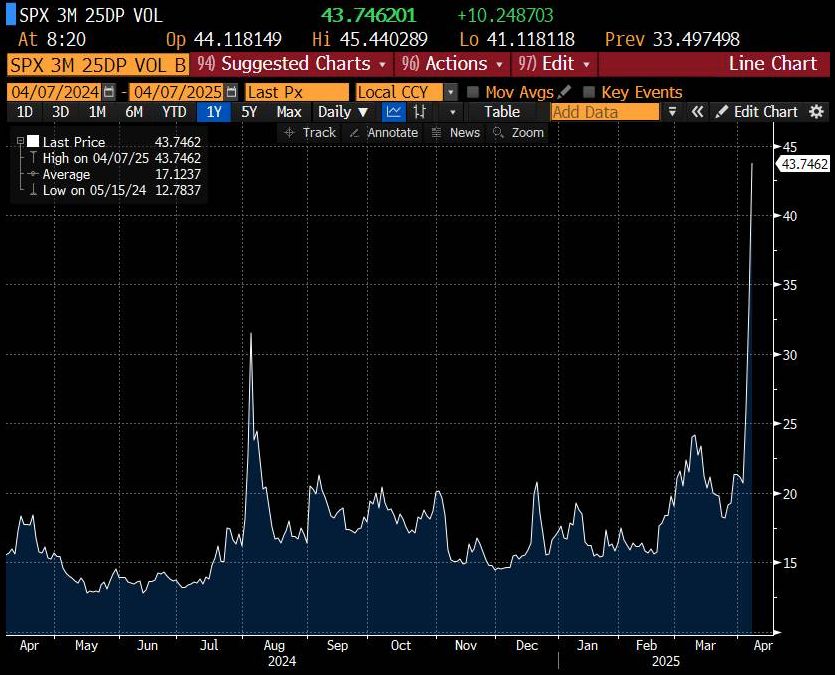Screen dimensions: 835x675
Task: Enable the Key Events checkbox
Action: [589, 92]
